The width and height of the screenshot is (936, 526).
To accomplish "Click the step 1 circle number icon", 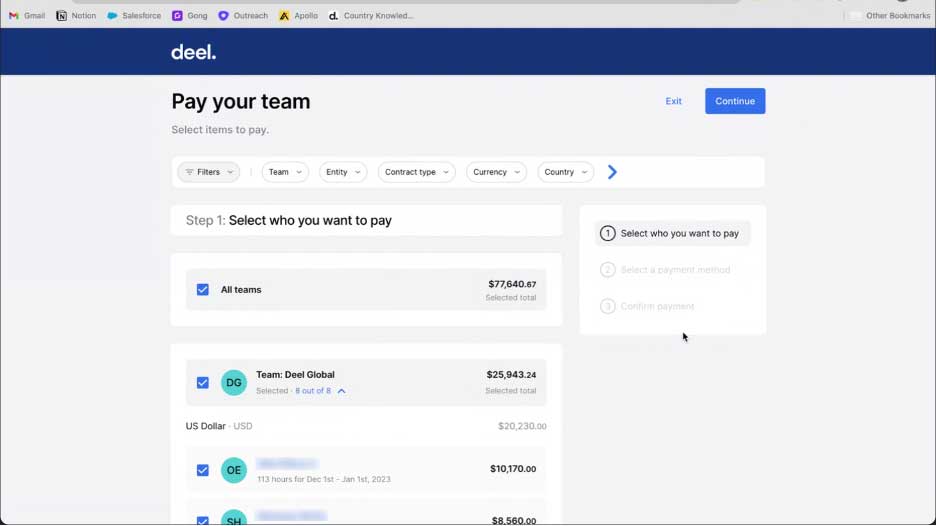I will [x=607, y=233].
